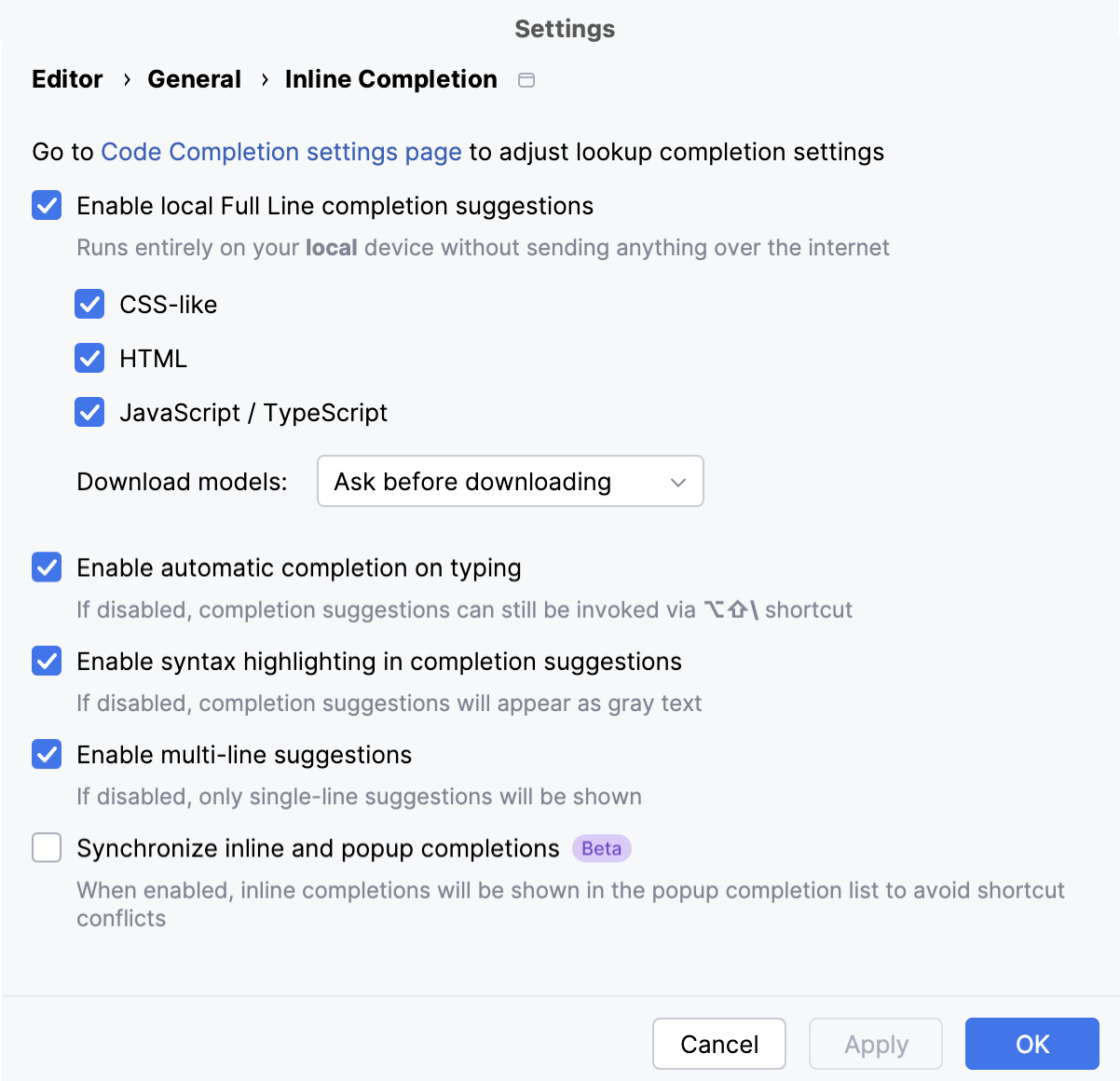Confirm settings with OK
This screenshot has height=1081, width=1120.
click(x=1032, y=1044)
